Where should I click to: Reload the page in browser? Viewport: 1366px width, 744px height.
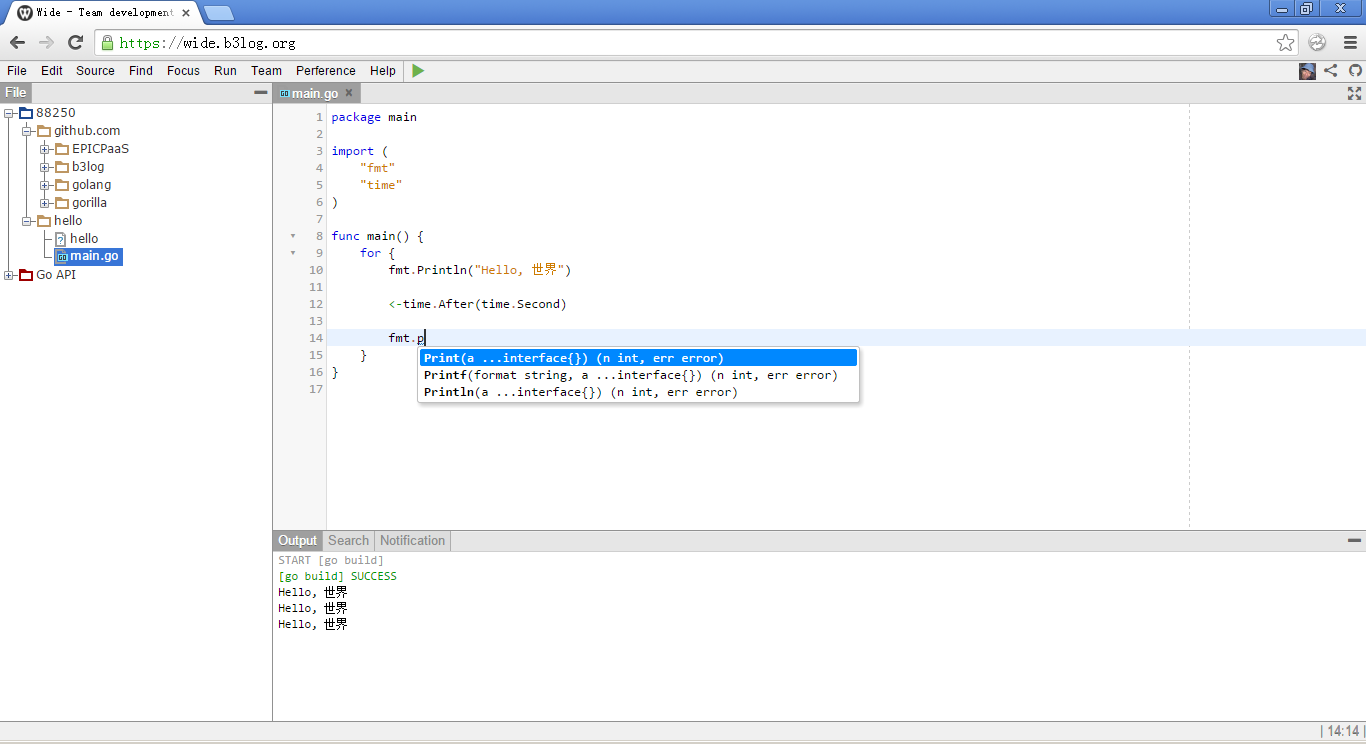click(75, 42)
